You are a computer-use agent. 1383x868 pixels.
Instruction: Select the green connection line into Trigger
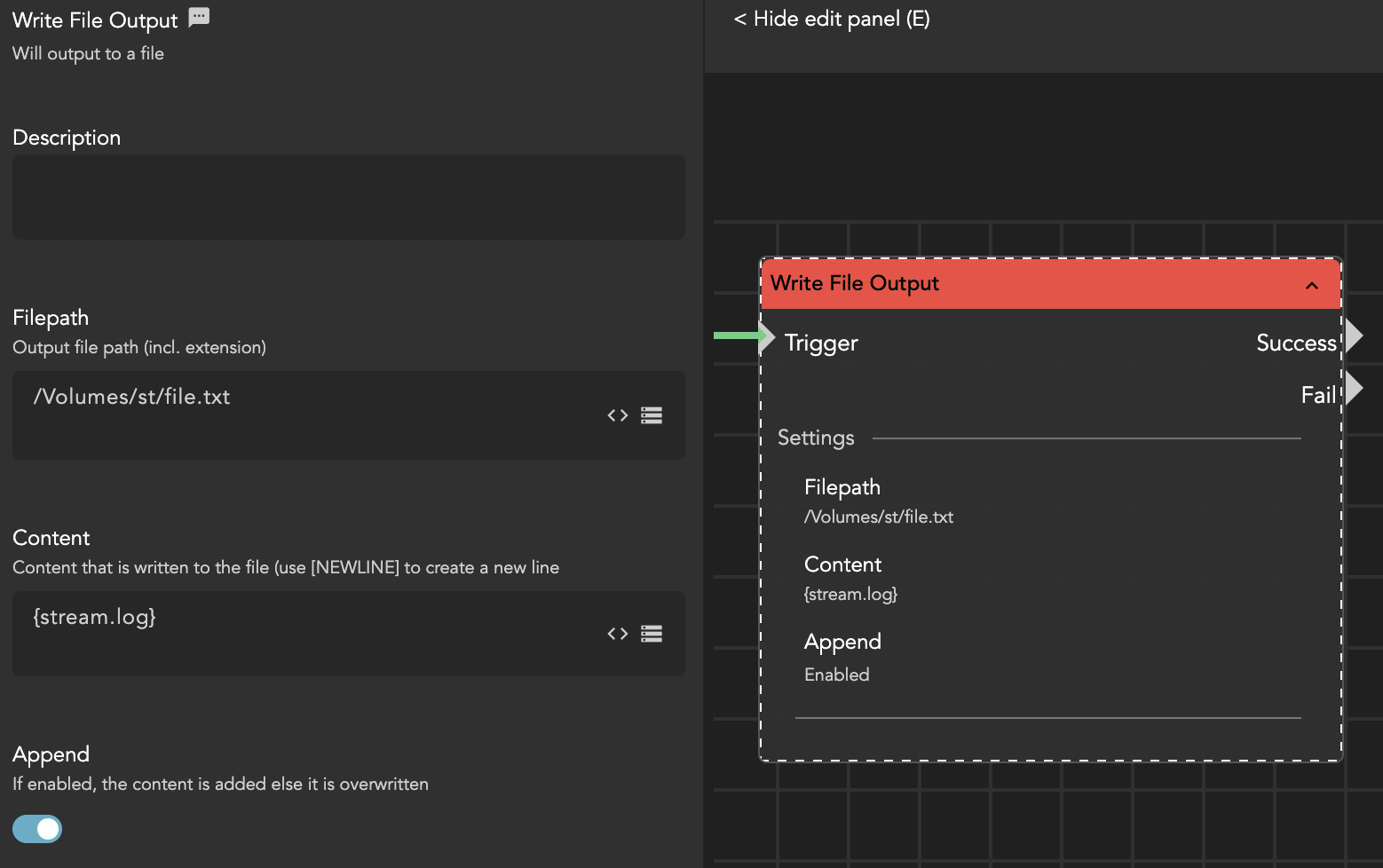(735, 335)
